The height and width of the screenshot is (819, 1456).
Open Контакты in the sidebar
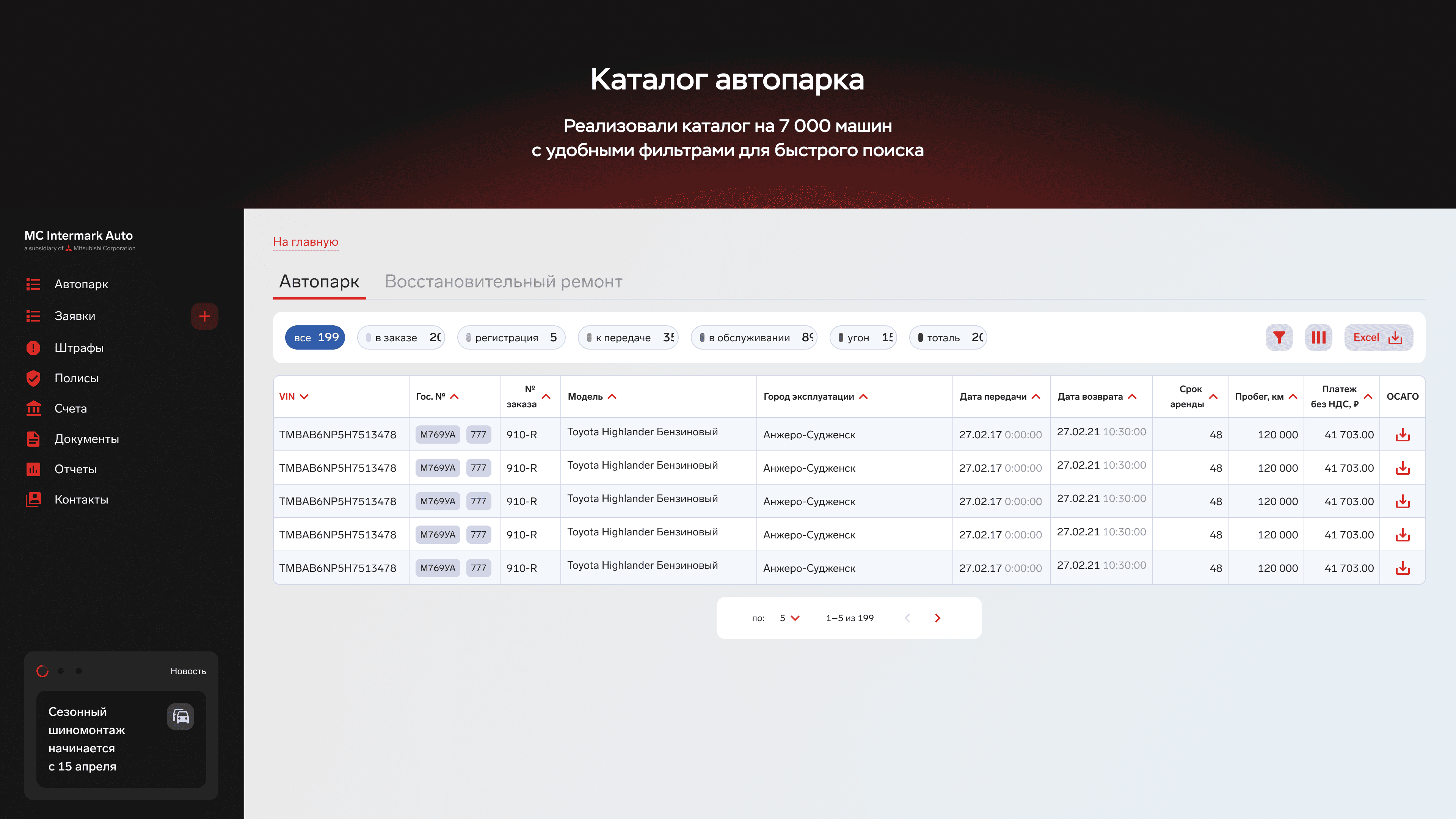(82, 500)
